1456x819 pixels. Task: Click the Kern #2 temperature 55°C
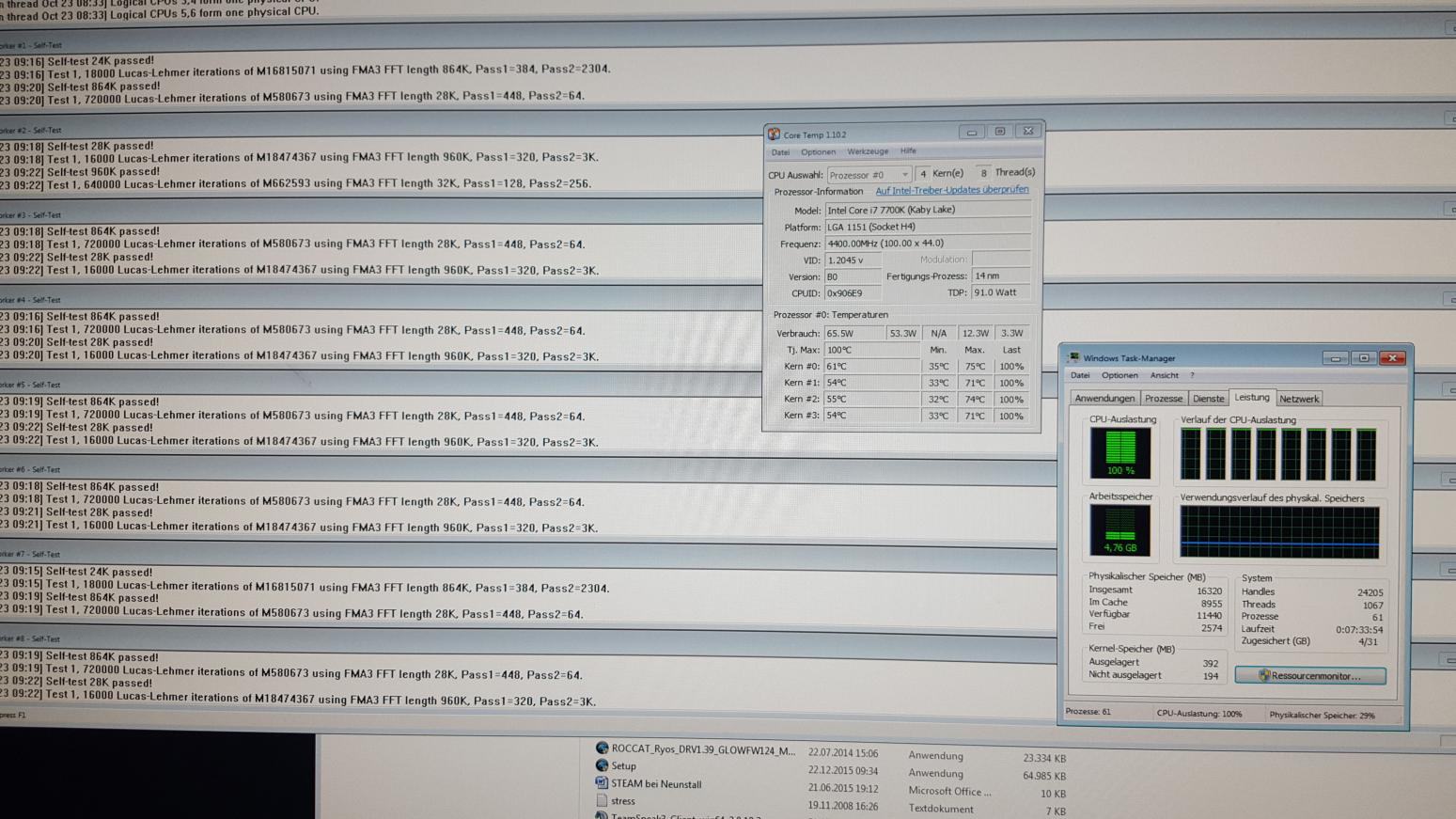(871, 399)
